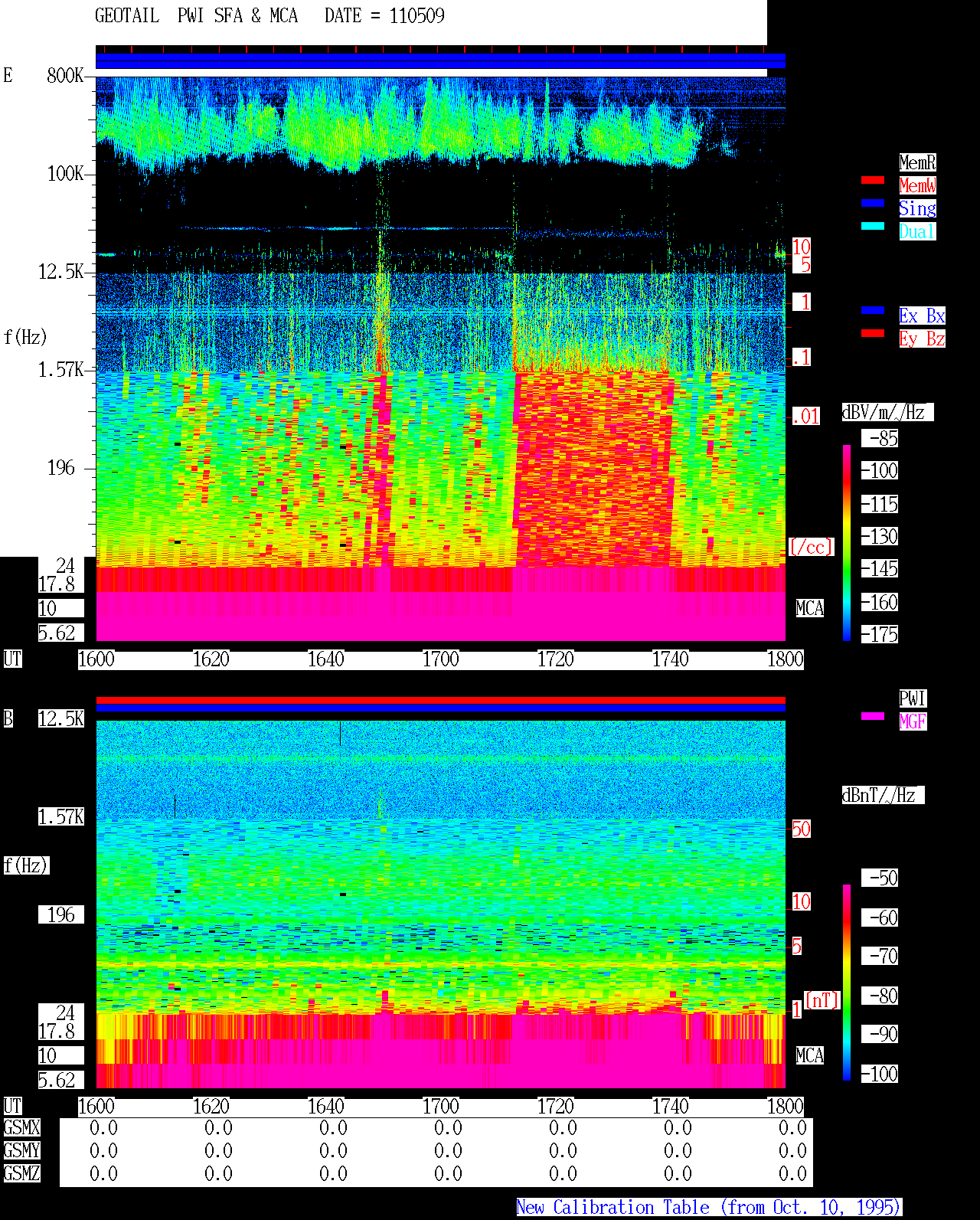The width and height of the screenshot is (980, 1220).
Task: Click the dBV/m/√Hz color scale bar
Action: [x=847, y=542]
